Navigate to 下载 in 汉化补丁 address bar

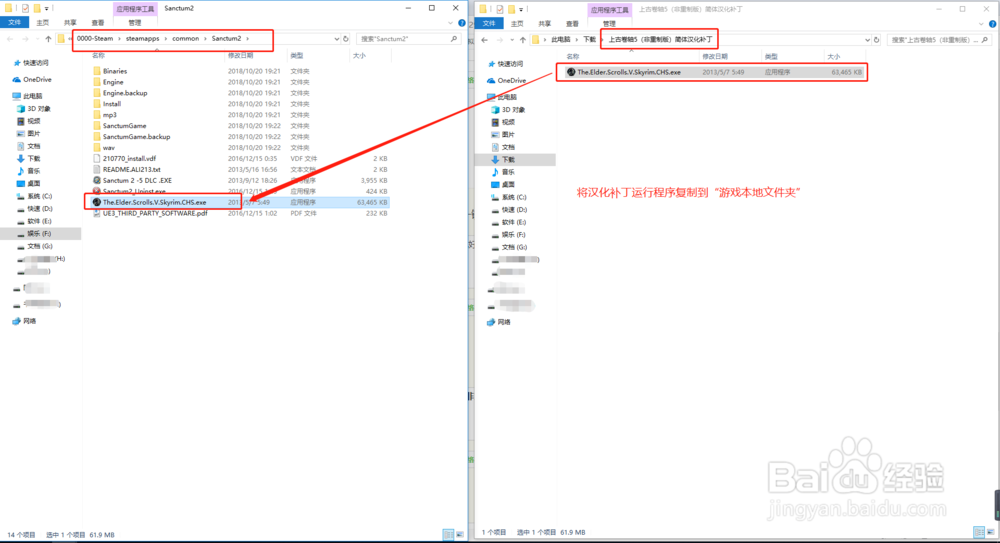click(589, 40)
